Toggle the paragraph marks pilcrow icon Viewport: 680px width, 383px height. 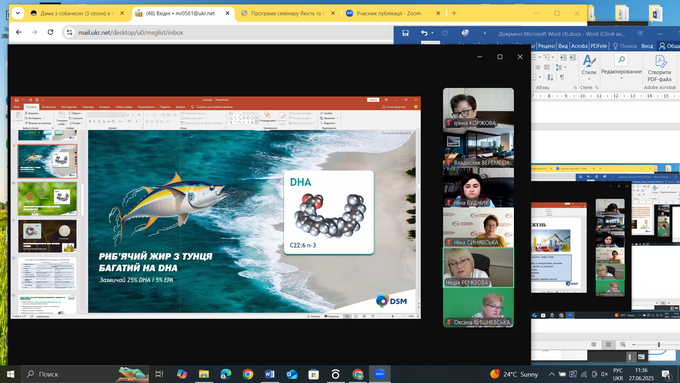tap(562, 77)
